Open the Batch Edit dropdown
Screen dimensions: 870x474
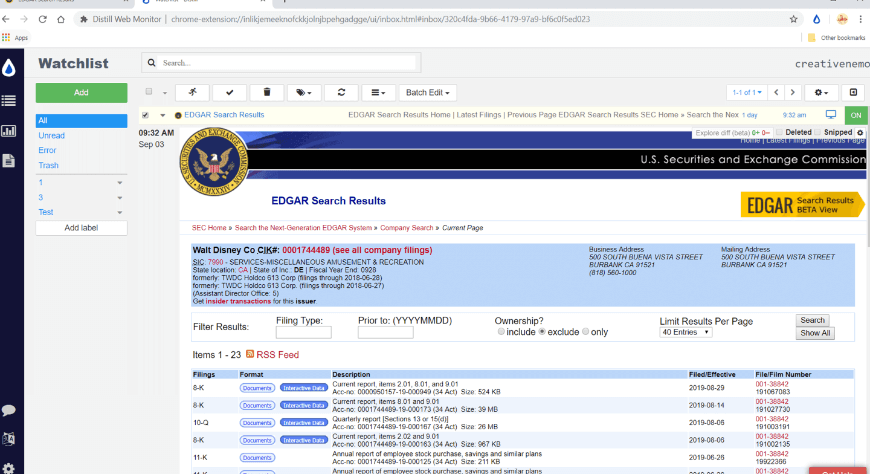coord(427,92)
